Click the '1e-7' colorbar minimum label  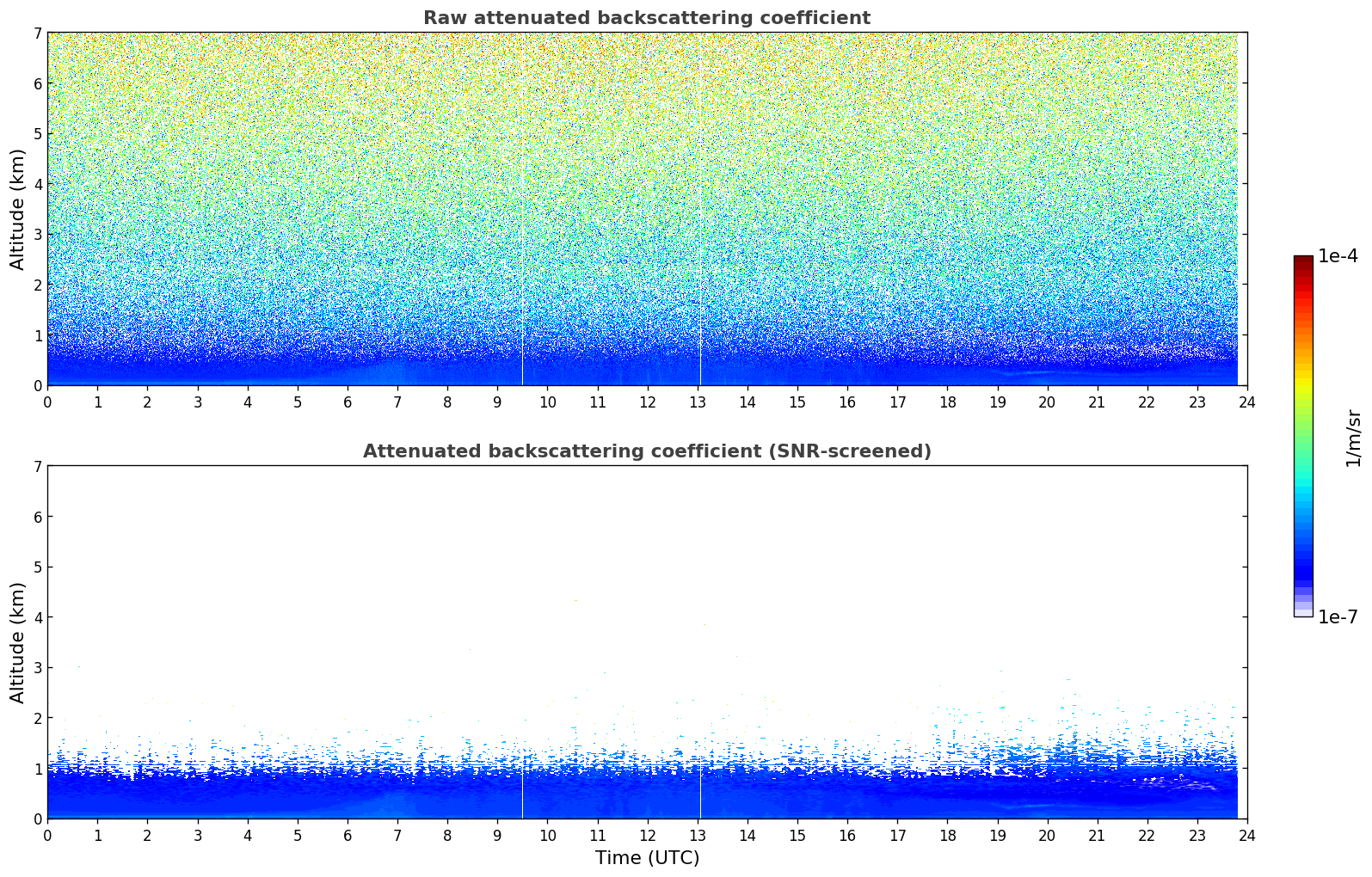1338,617
